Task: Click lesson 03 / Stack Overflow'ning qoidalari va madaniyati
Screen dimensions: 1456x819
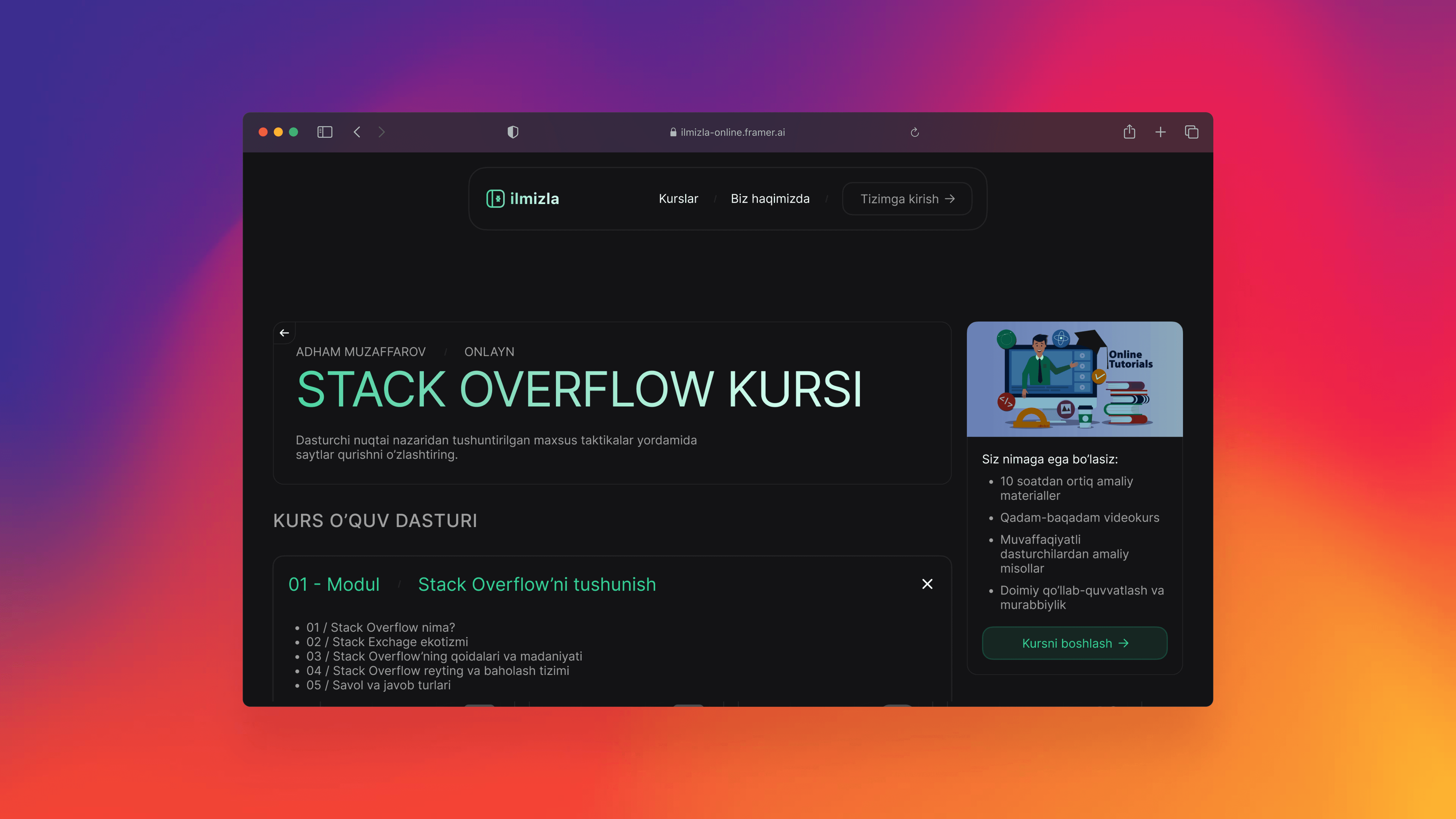Action: [x=444, y=656]
